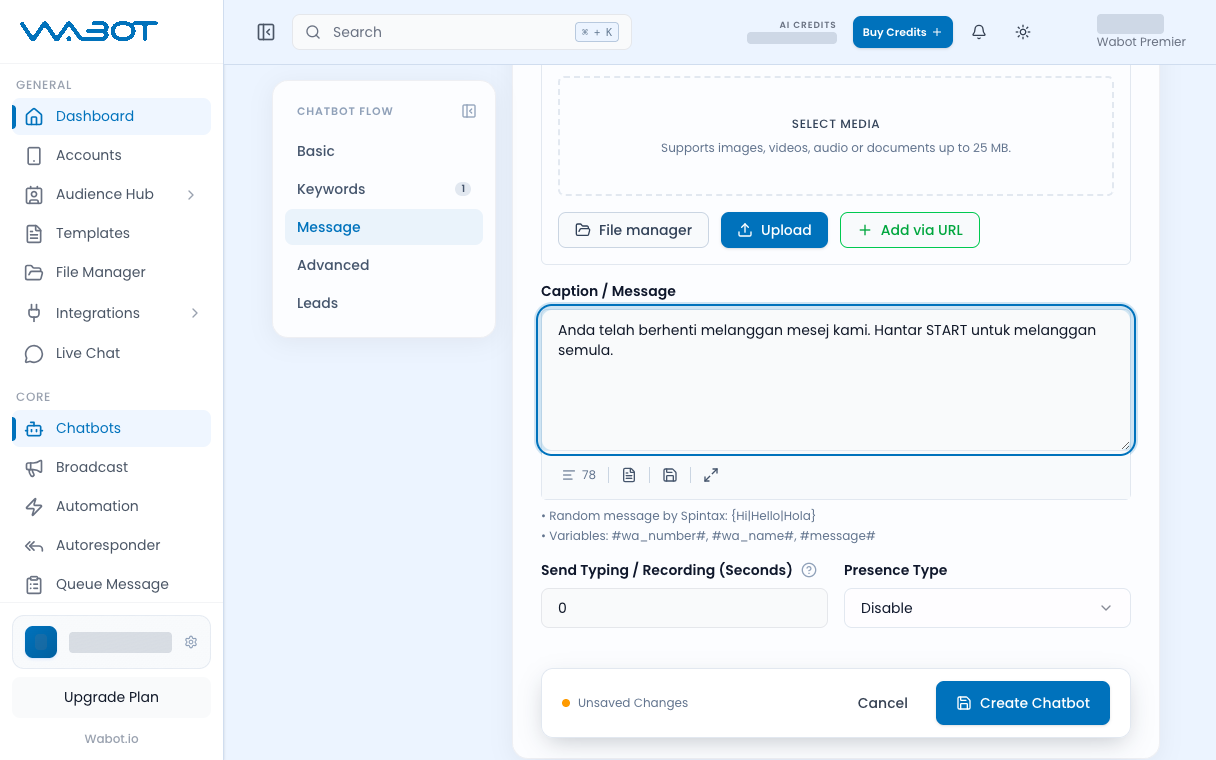This screenshot has width=1216, height=760.
Task: Click Add via URL button
Action: tap(910, 230)
